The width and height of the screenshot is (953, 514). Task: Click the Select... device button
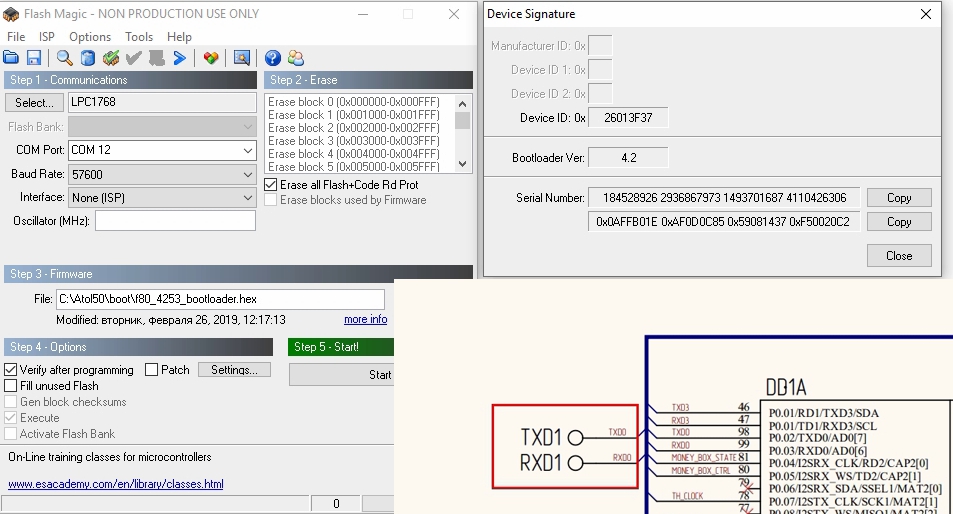tap(34, 102)
